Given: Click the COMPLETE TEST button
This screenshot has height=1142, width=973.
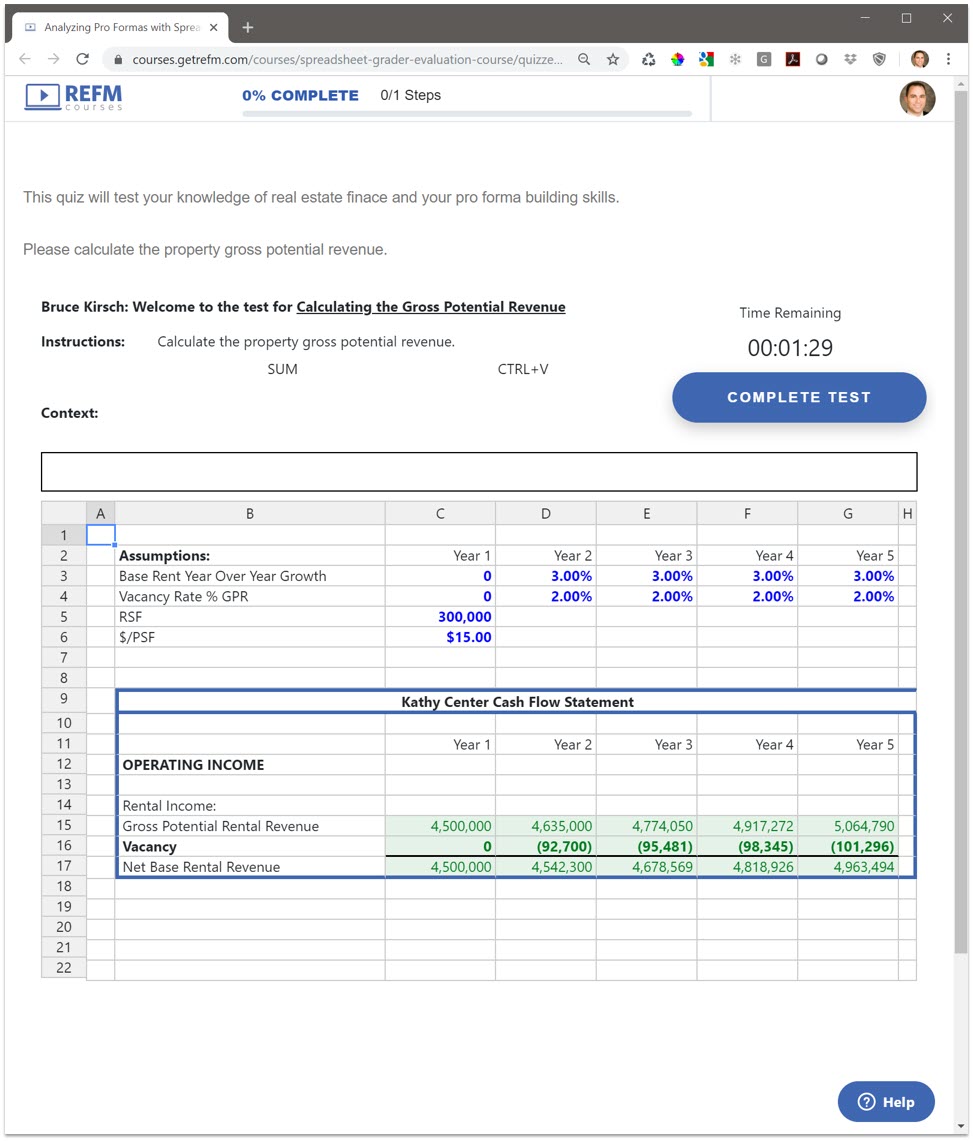Looking at the screenshot, I should point(799,398).
